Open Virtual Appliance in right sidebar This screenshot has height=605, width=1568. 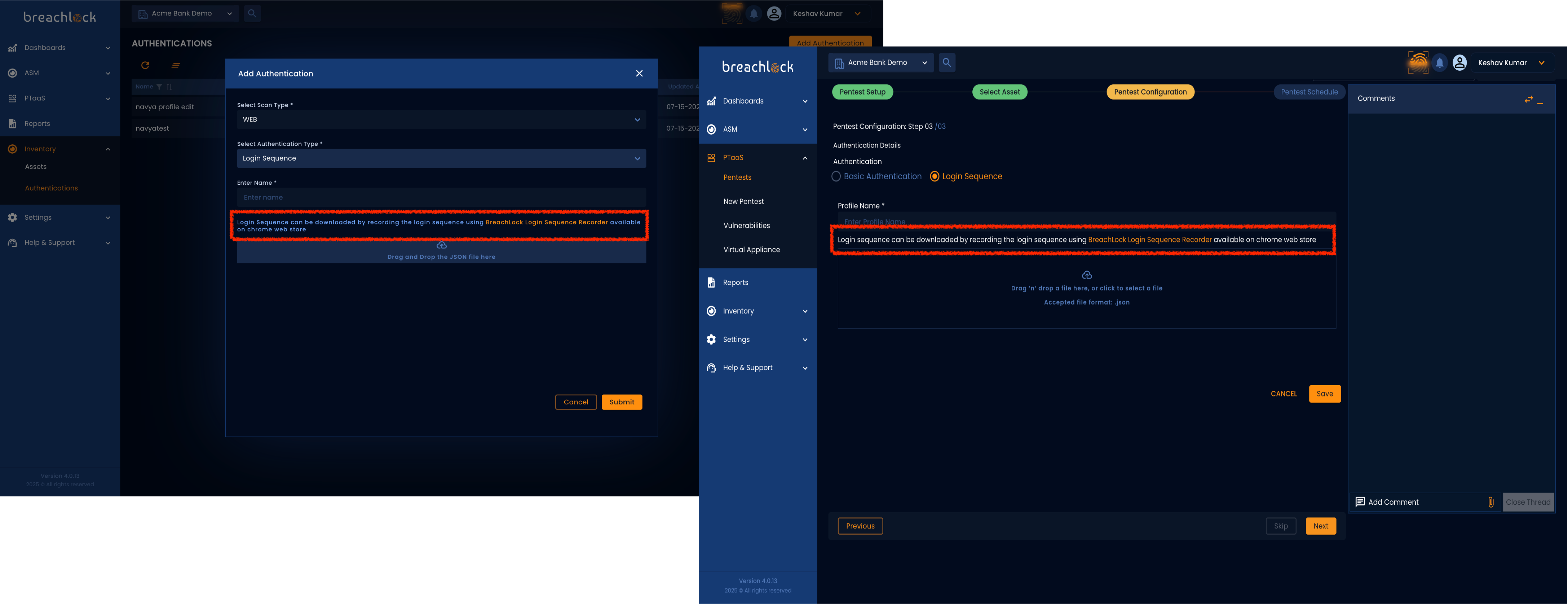[x=751, y=250]
